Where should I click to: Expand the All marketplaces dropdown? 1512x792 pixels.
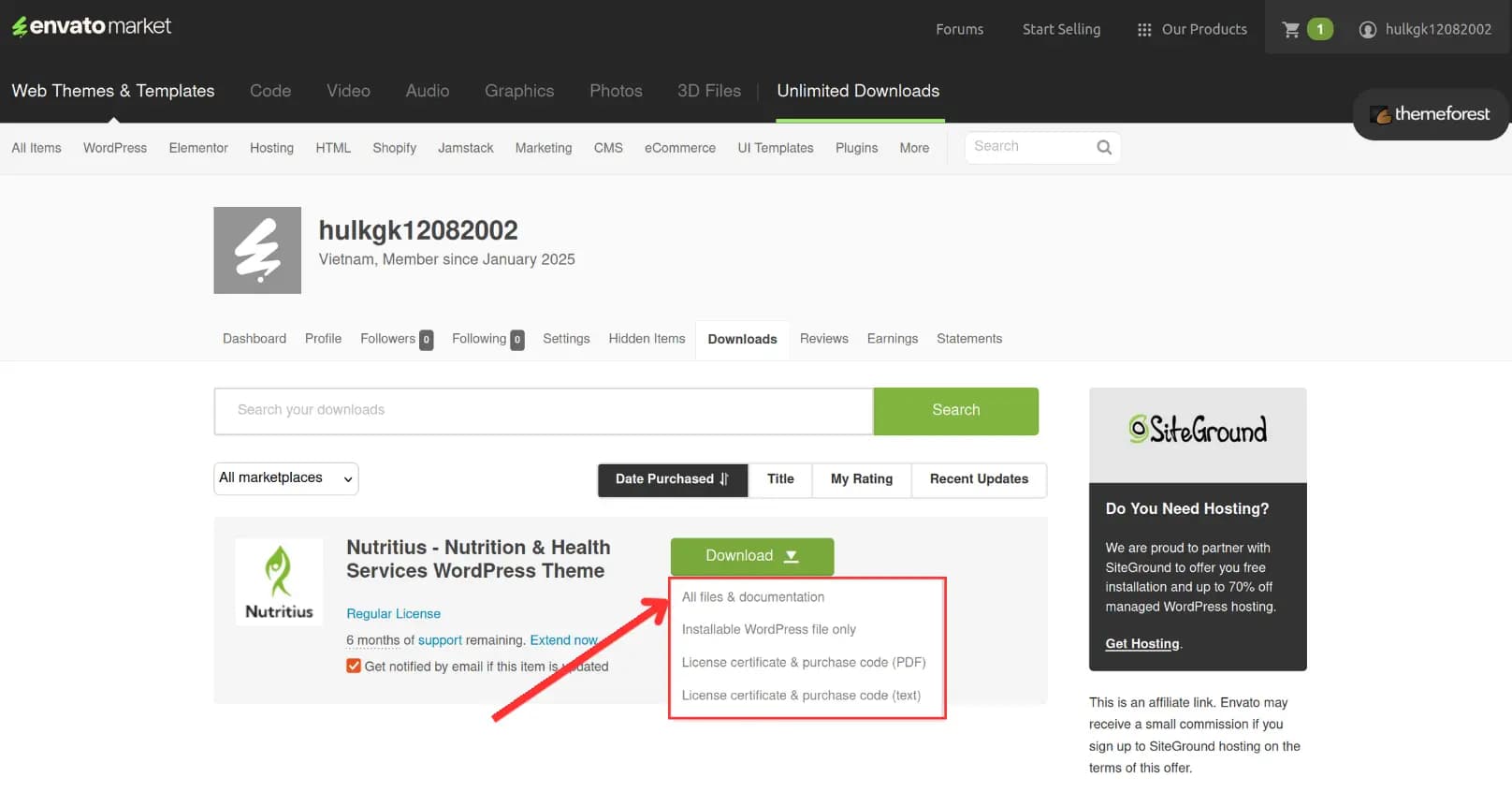coord(286,478)
